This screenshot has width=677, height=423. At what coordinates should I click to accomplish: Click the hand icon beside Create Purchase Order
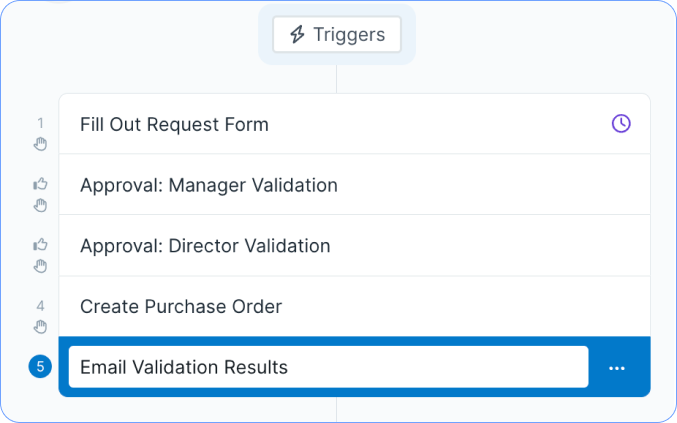(x=40, y=327)
